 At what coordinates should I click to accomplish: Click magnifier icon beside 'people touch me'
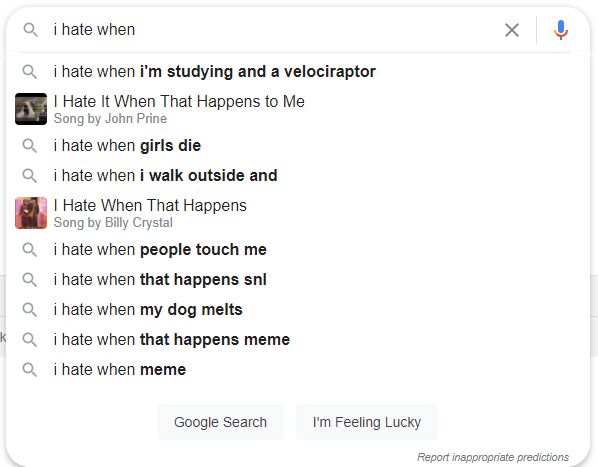tap(30, 250)
